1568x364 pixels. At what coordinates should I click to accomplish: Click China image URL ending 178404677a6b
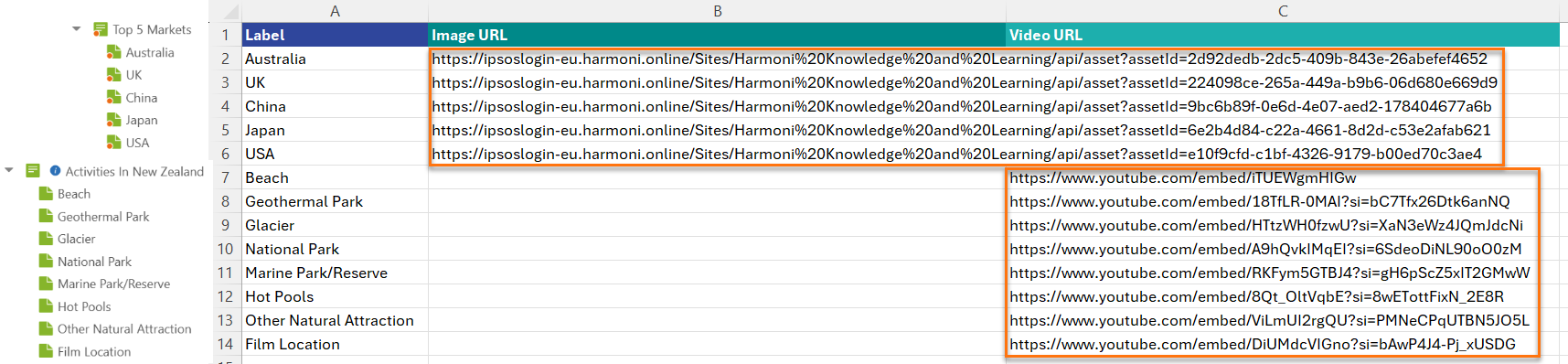pos(962,106)
